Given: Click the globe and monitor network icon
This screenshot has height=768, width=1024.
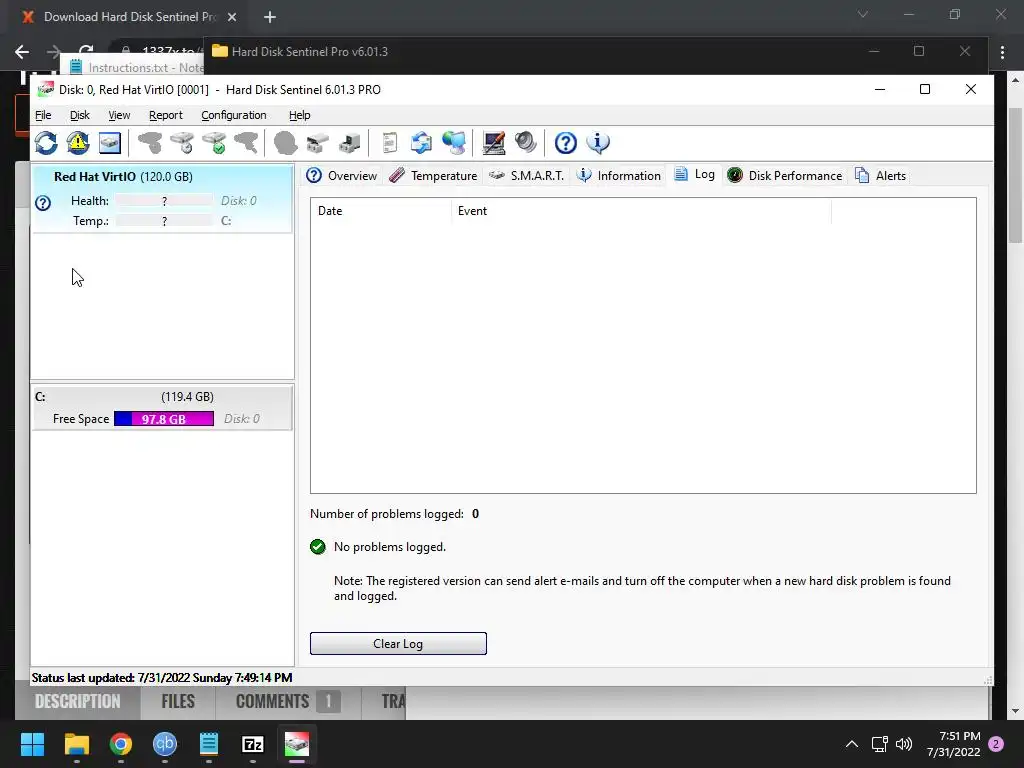Looking at the screenshot, I should (x=454, y=143).
